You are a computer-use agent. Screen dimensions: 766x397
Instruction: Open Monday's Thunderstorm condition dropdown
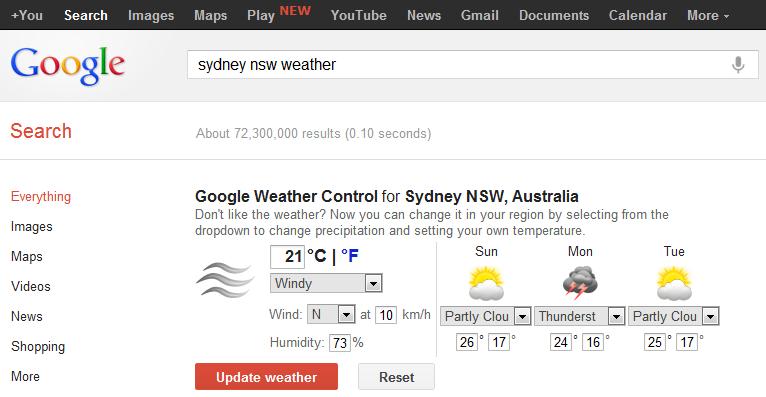[x=579, y=316]
